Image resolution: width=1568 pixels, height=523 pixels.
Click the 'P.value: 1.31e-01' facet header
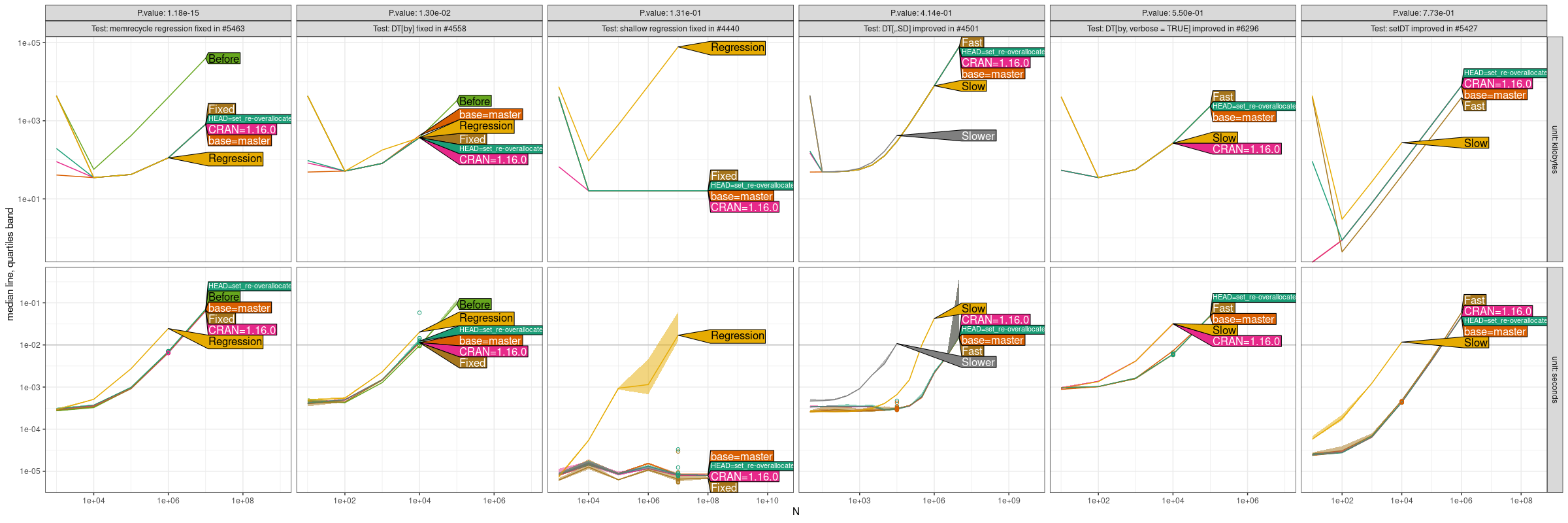[x=670, y=13]
